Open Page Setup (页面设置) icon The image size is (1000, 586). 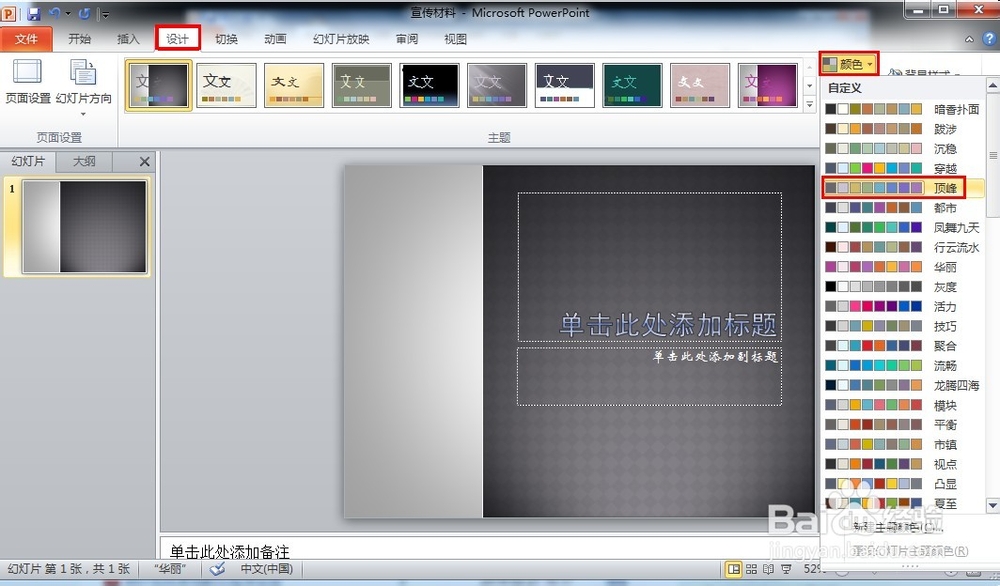coord(27,81)
